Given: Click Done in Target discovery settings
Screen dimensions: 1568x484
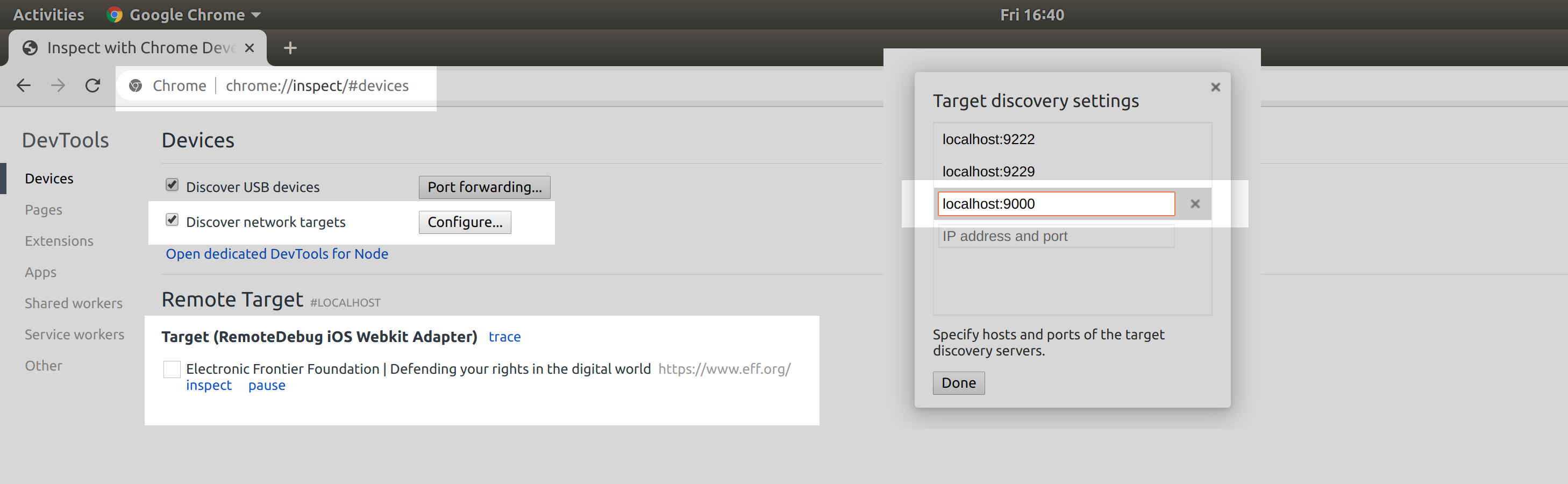Looking at the screenshot, I should 958,383.
